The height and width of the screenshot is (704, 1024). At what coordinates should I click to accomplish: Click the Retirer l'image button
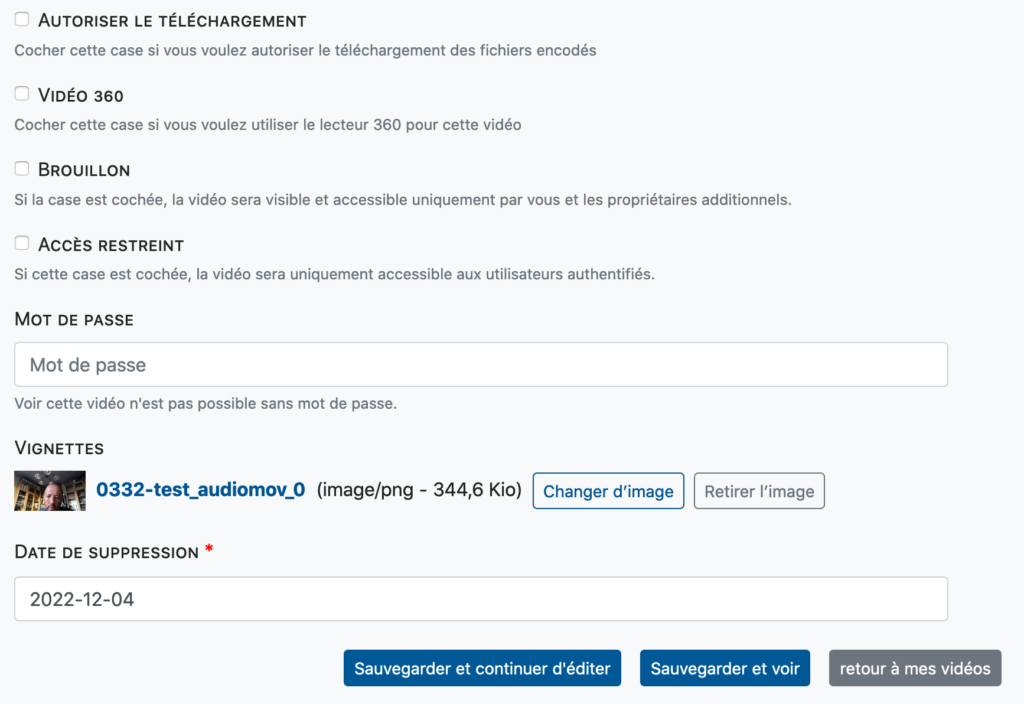pos(759,491)
